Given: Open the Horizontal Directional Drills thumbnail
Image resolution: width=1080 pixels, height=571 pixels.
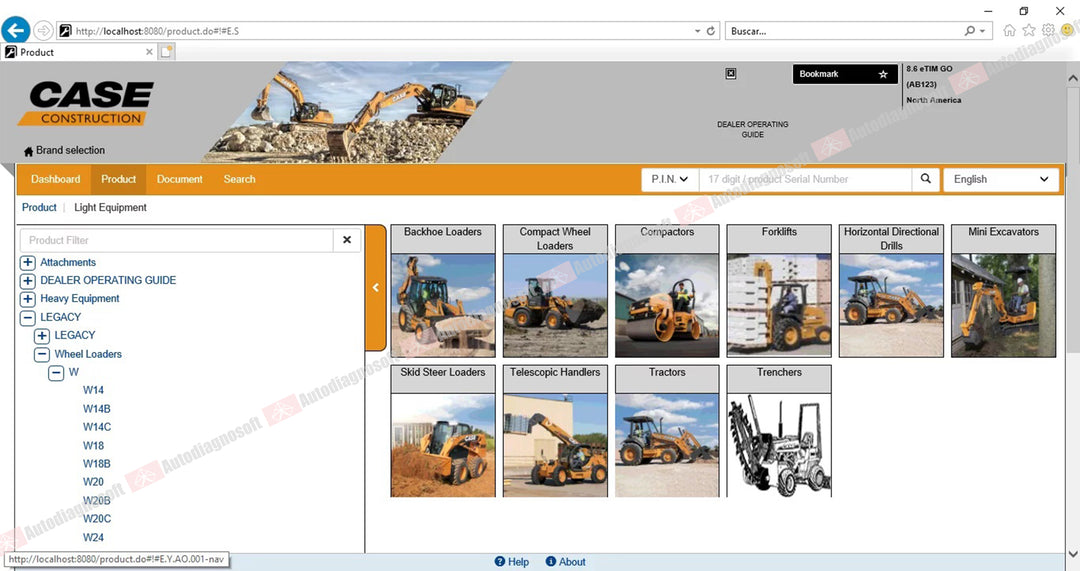Looking at the screenshot, I should (x=891, y=291).
